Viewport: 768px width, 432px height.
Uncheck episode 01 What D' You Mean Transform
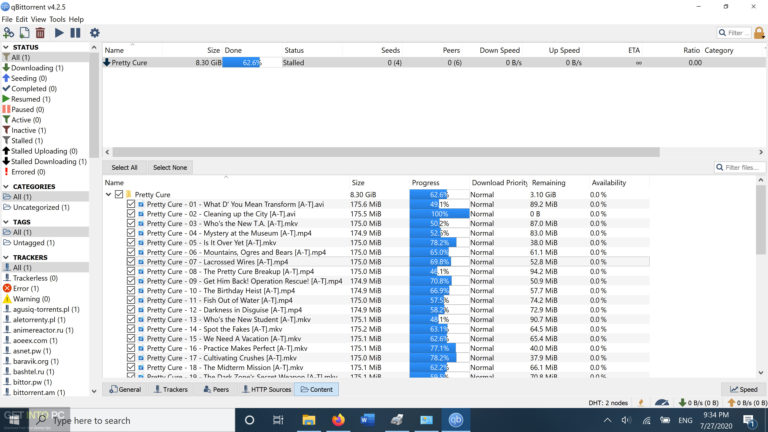point(131,204)
